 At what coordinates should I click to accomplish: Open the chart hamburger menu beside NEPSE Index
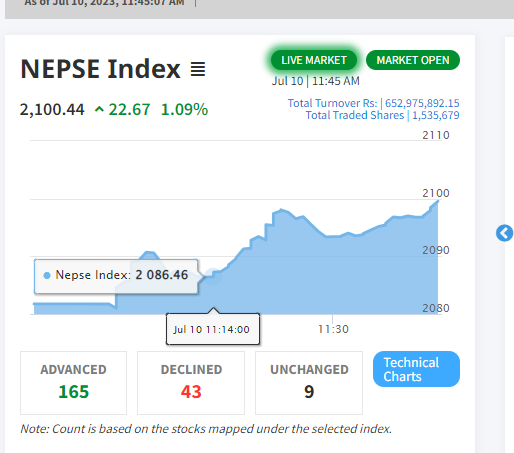pyautogui.click(x=198, y=69)
